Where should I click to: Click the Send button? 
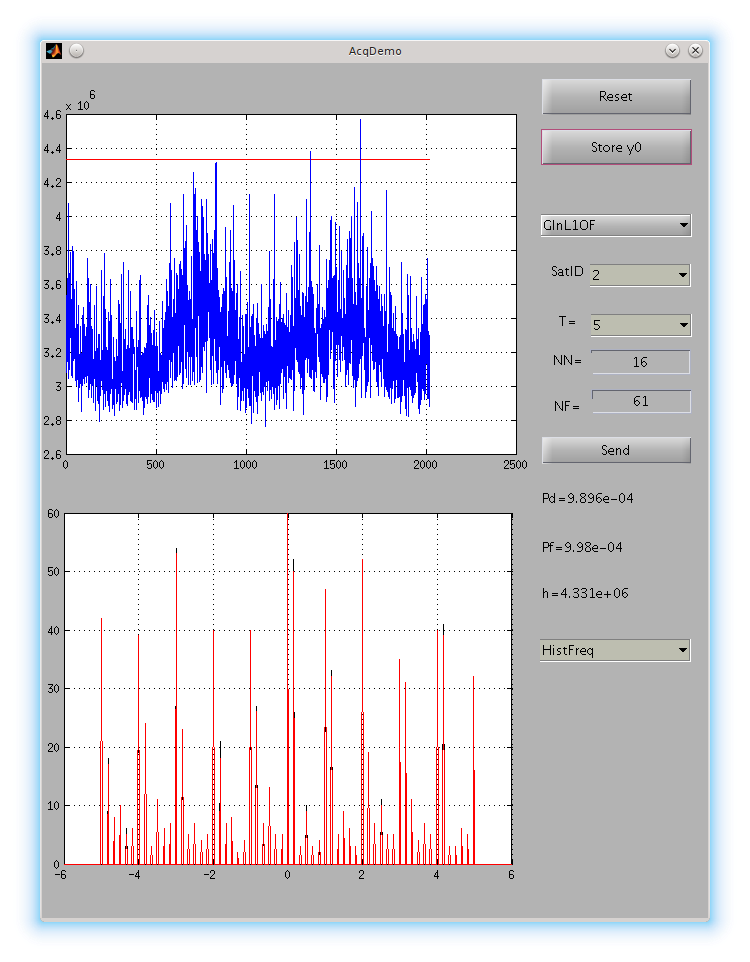coord(616,450)
